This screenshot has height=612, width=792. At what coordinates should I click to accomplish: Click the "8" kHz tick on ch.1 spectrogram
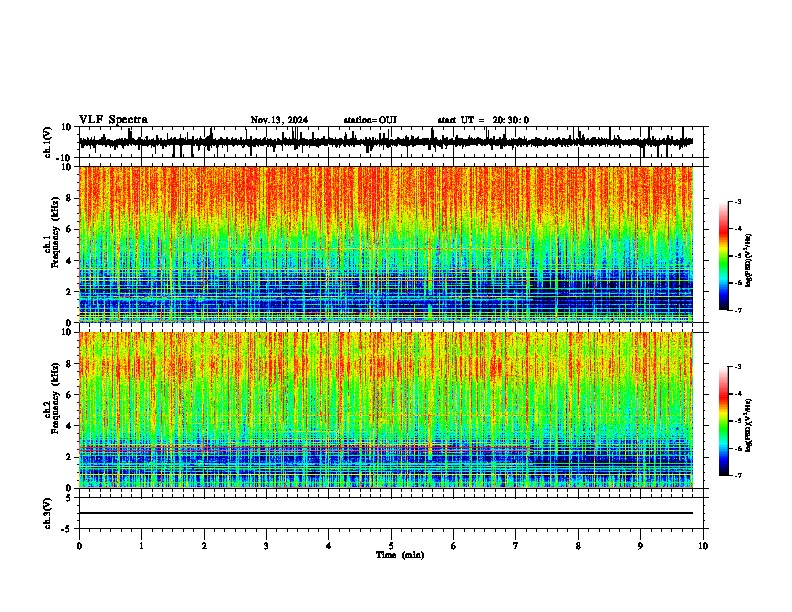pyautogui.click(x=69, y=198)
